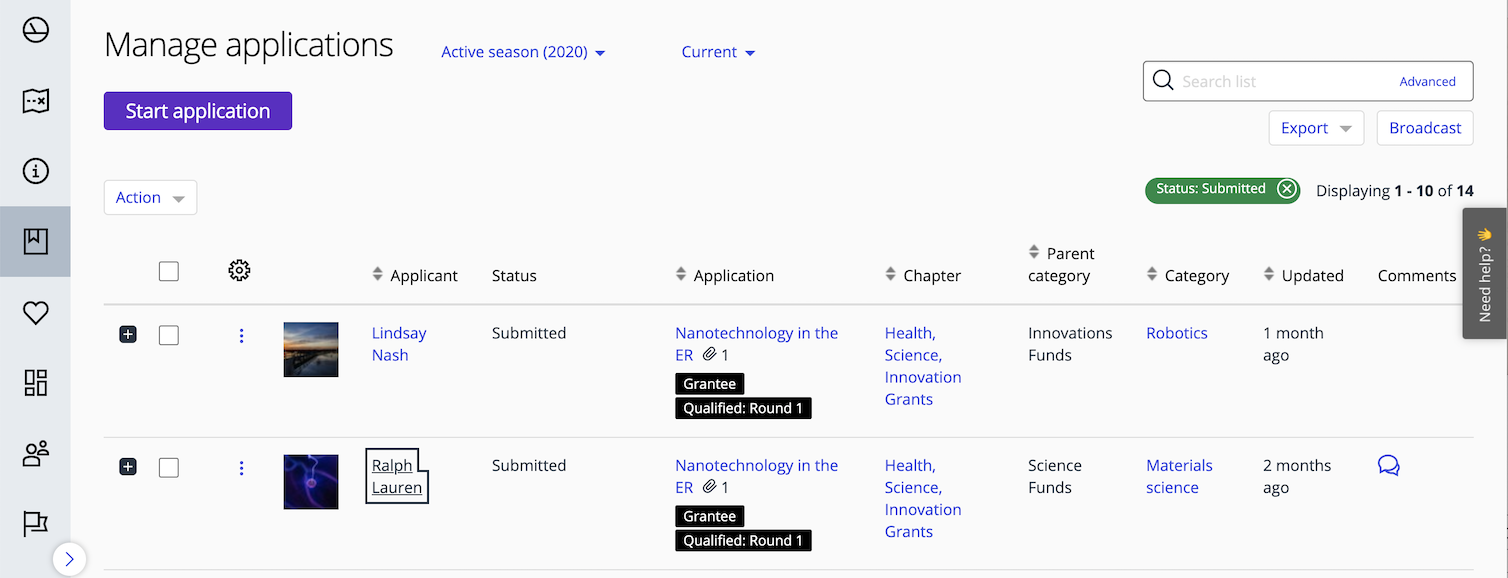This screenshot has height=578, width=1508.
Task: Open the Active season (2020) dropdown
Action: (x=523, y=52)
